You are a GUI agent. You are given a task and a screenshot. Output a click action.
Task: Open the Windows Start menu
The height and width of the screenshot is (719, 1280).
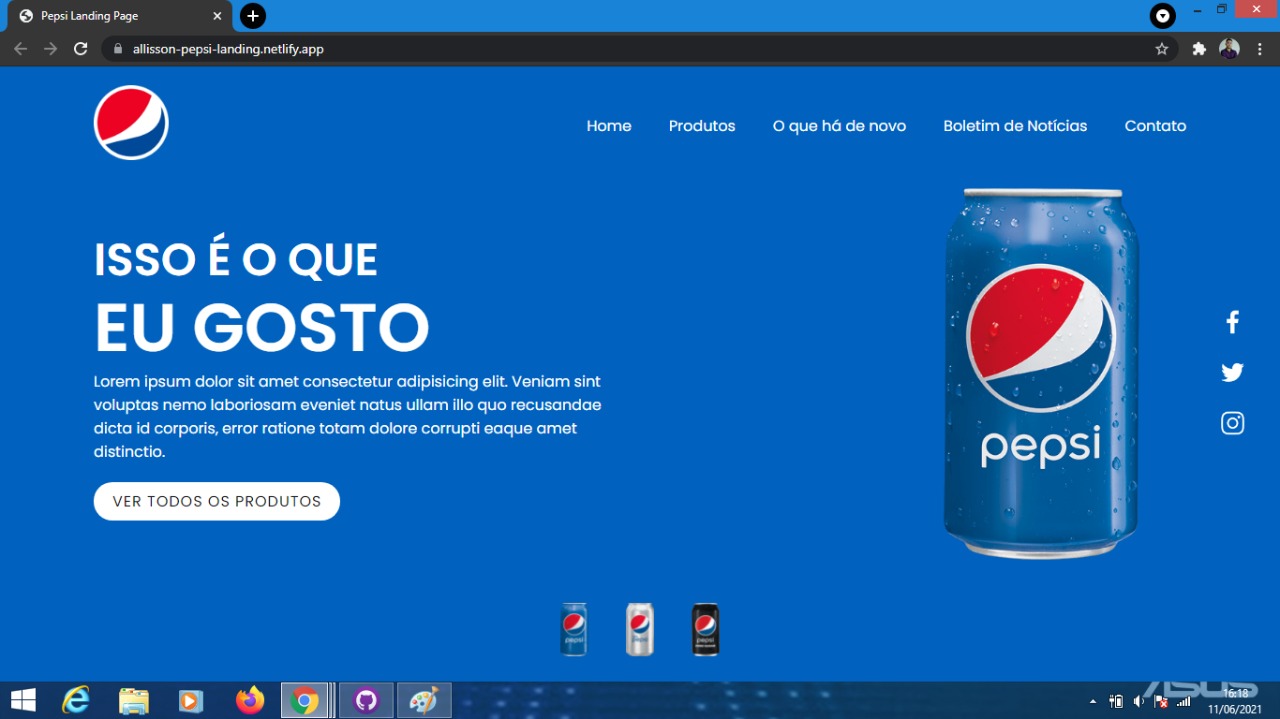(23, 700)
